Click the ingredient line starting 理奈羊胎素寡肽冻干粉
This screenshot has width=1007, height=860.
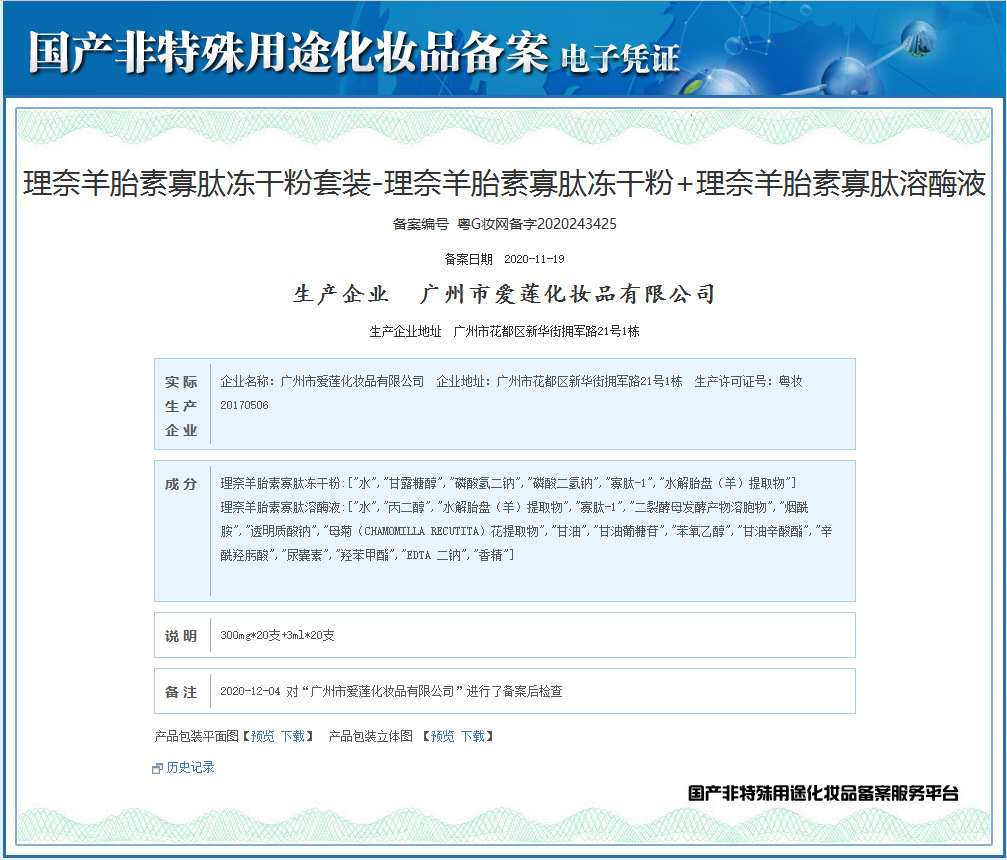pyautogui.click(x=508, y=483)
